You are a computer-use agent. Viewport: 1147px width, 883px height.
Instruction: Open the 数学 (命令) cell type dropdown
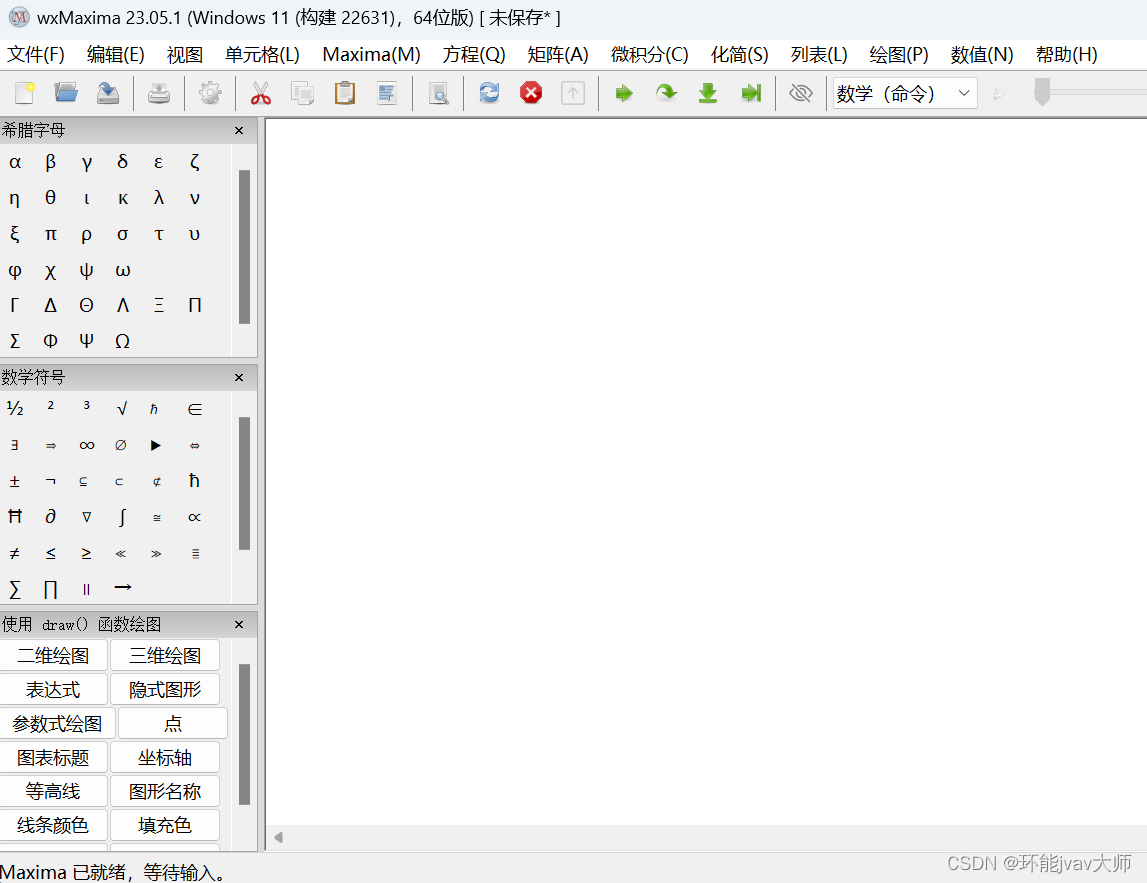[x=905, y=93]
